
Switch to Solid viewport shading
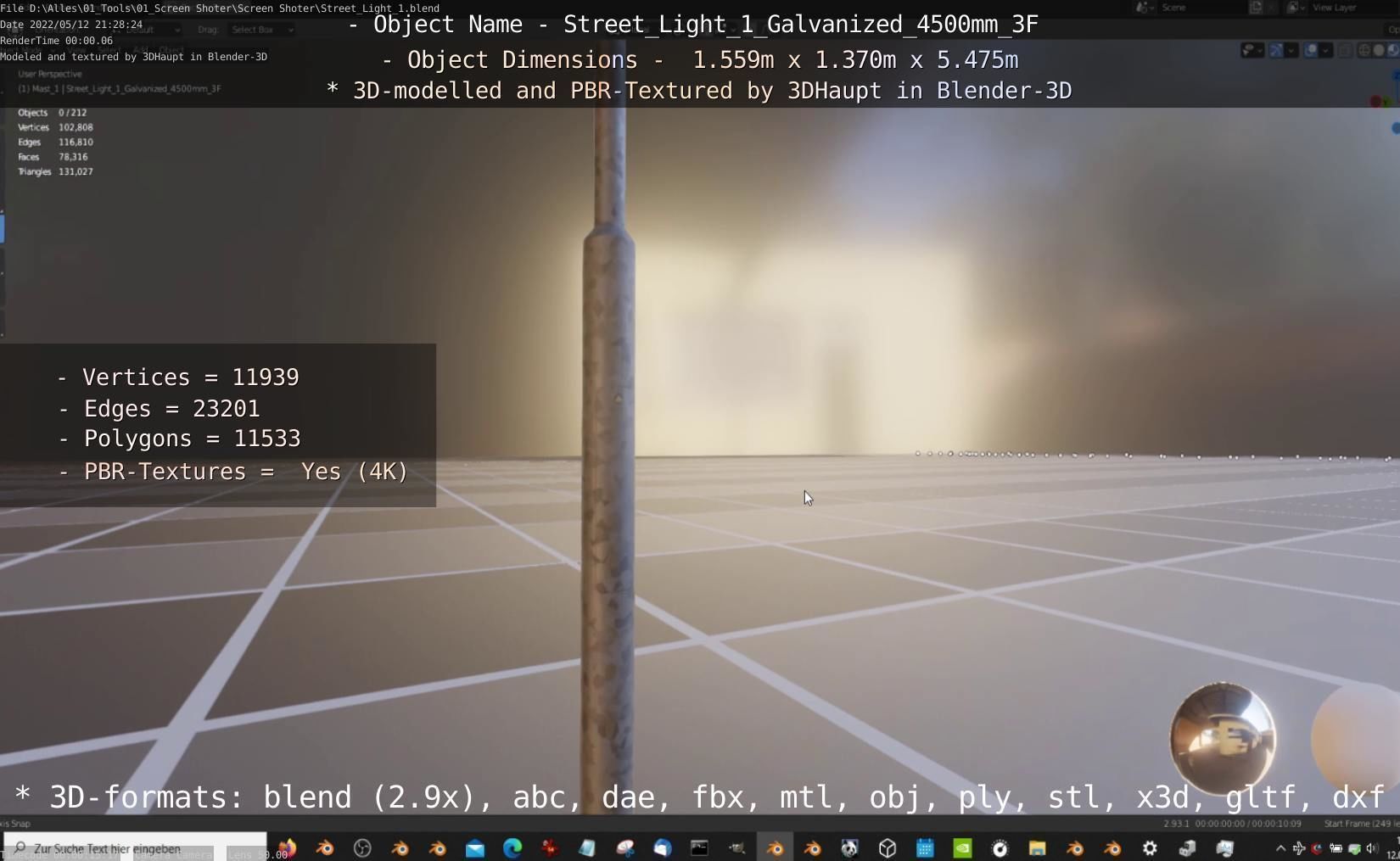[x=1379, y=51]
